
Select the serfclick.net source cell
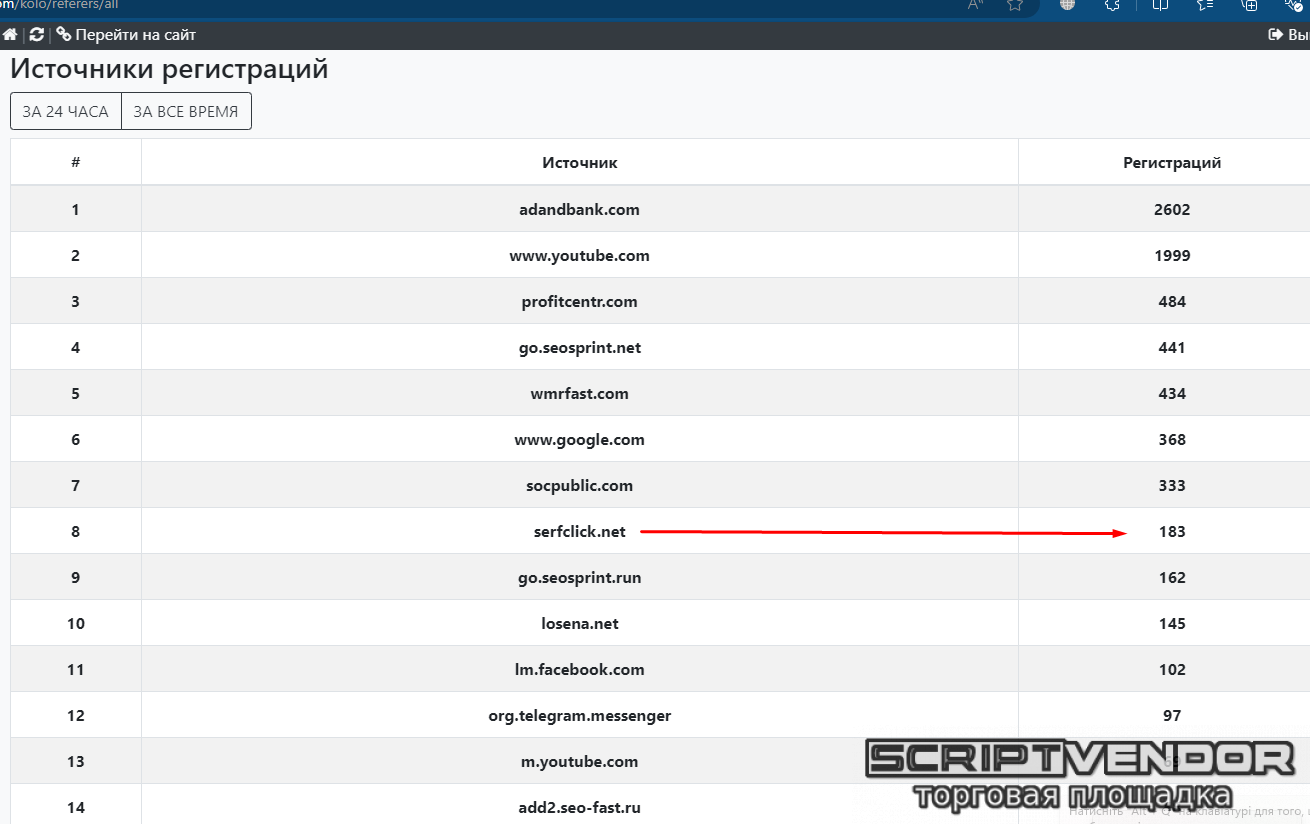[580, 532]
